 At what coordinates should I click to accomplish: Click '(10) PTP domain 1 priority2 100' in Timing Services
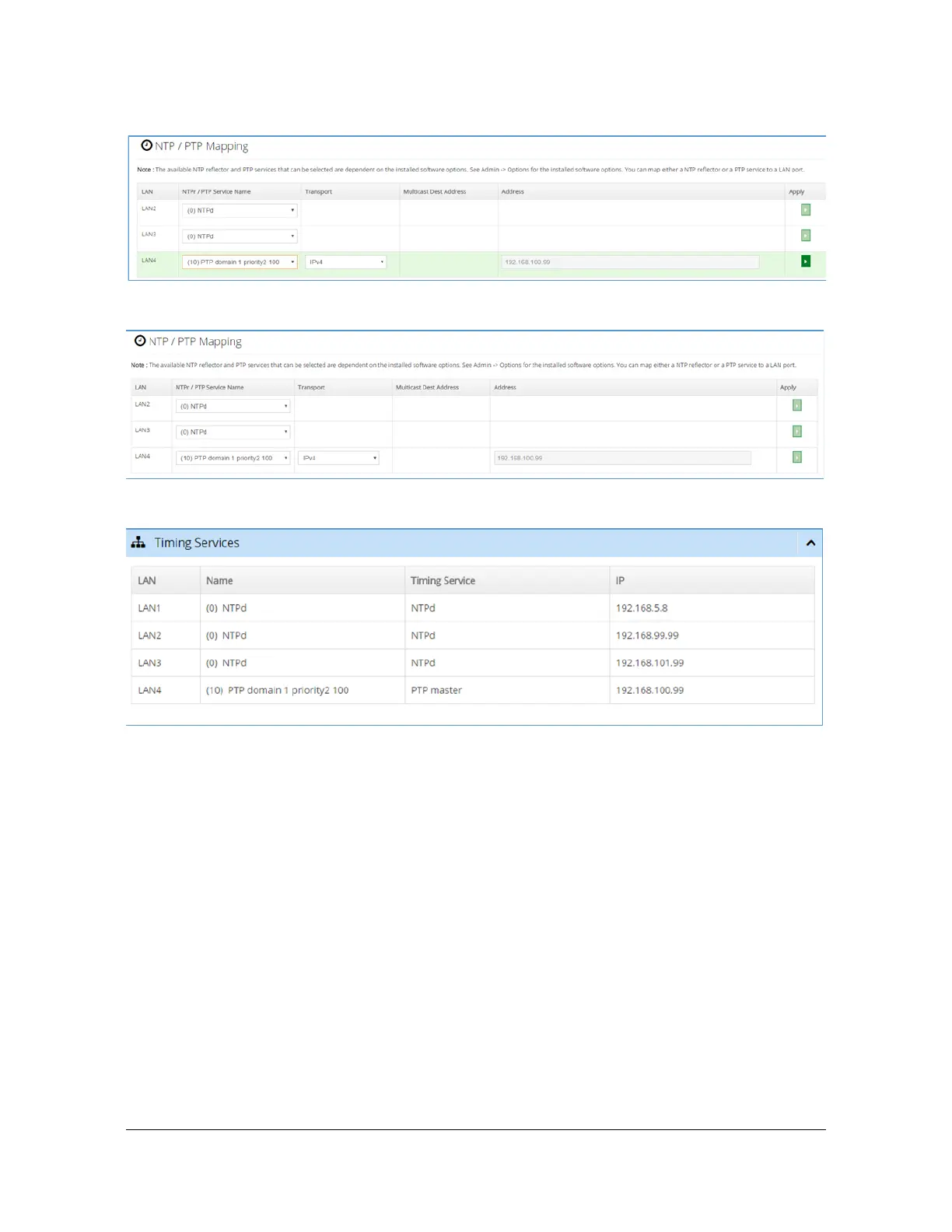(x=277, y=690)
